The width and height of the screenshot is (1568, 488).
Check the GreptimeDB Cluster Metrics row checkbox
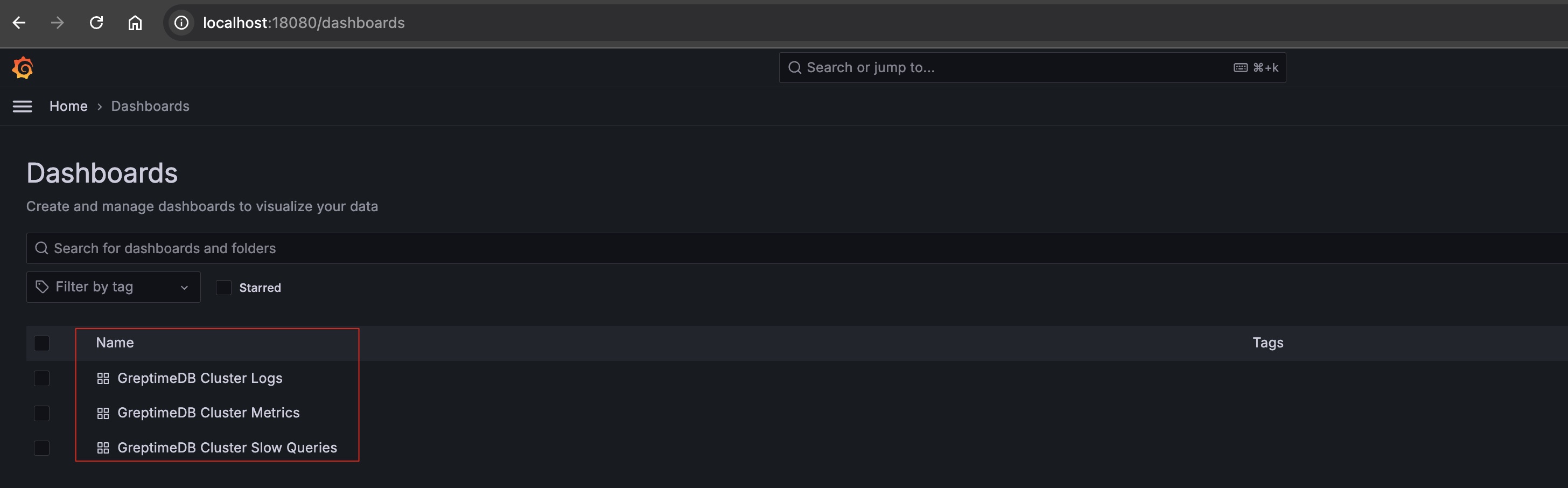coord(41,413)
